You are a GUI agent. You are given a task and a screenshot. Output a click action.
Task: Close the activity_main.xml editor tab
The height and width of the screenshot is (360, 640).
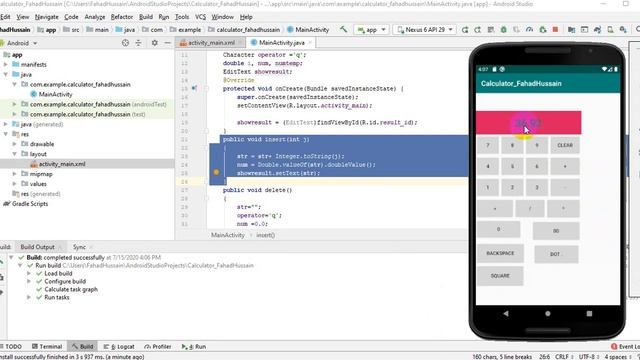[x=240, y=42]
